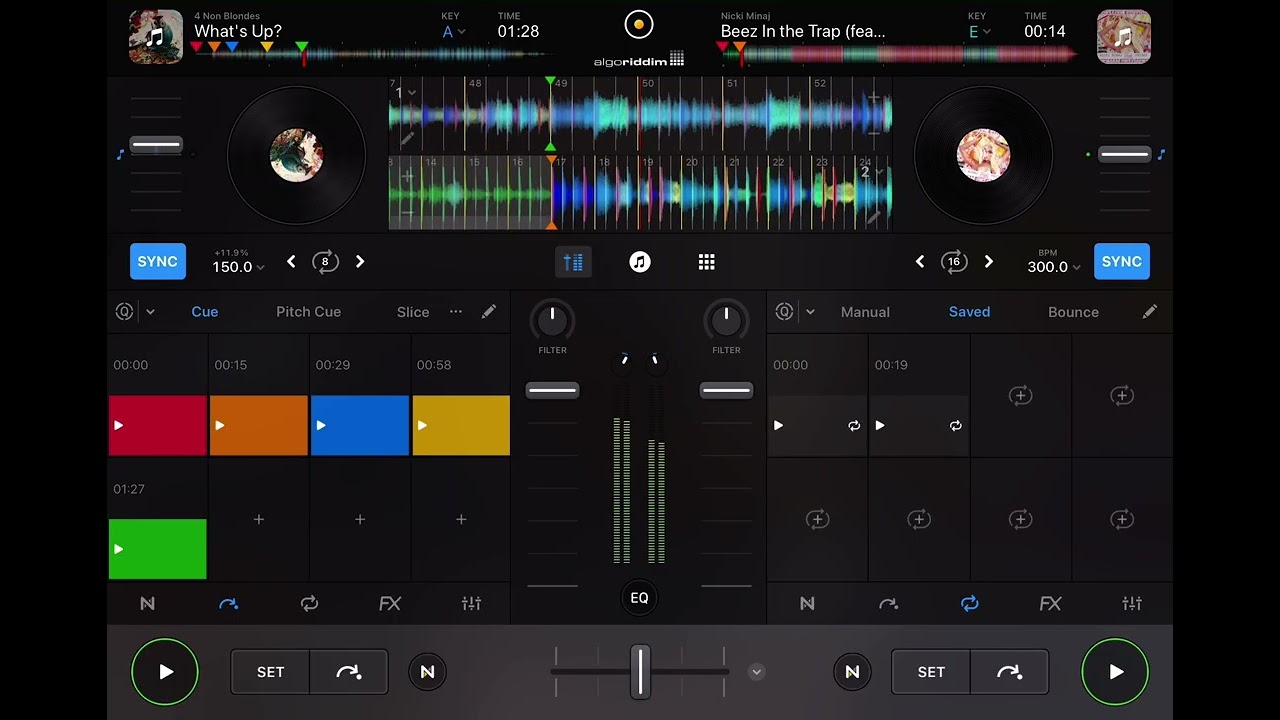
Task: Play the left deck
Action: (165, 672)
